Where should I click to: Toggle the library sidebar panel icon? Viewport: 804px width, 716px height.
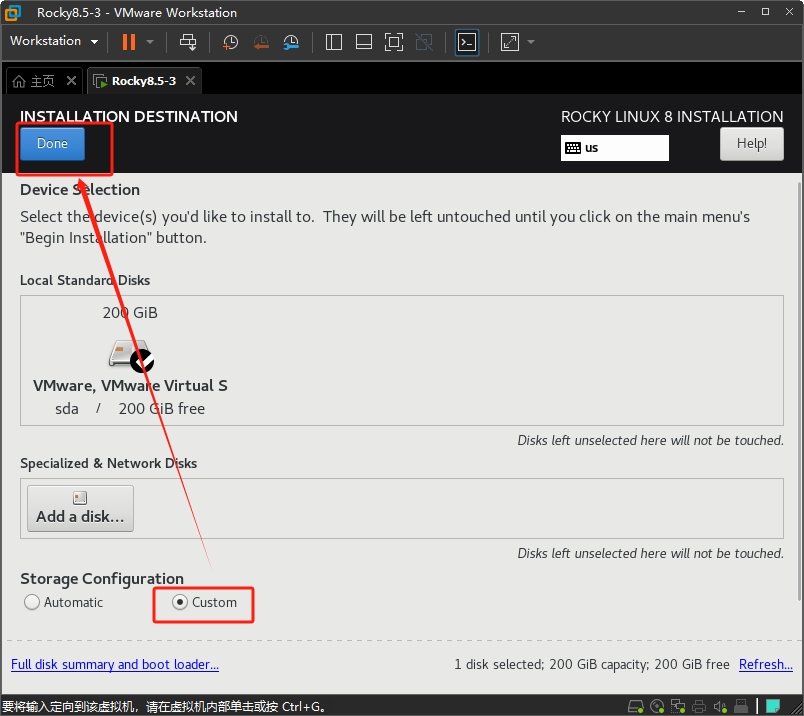(334, 42)
